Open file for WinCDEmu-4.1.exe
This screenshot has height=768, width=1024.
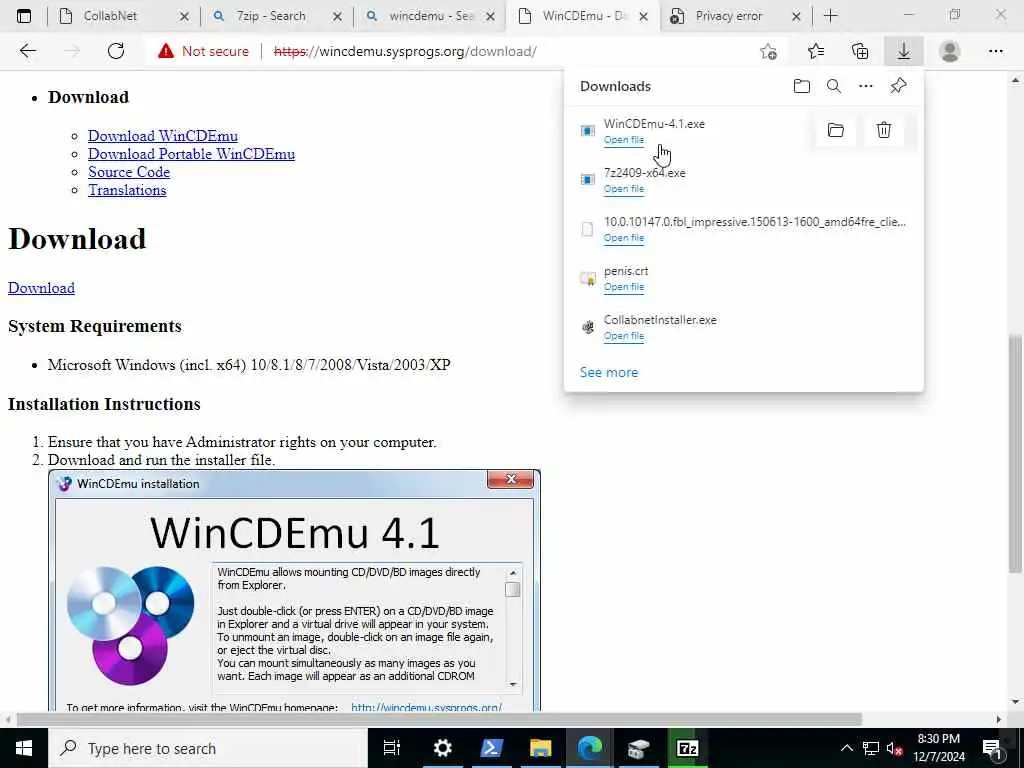pyautogui.click(x=624, y=140)
